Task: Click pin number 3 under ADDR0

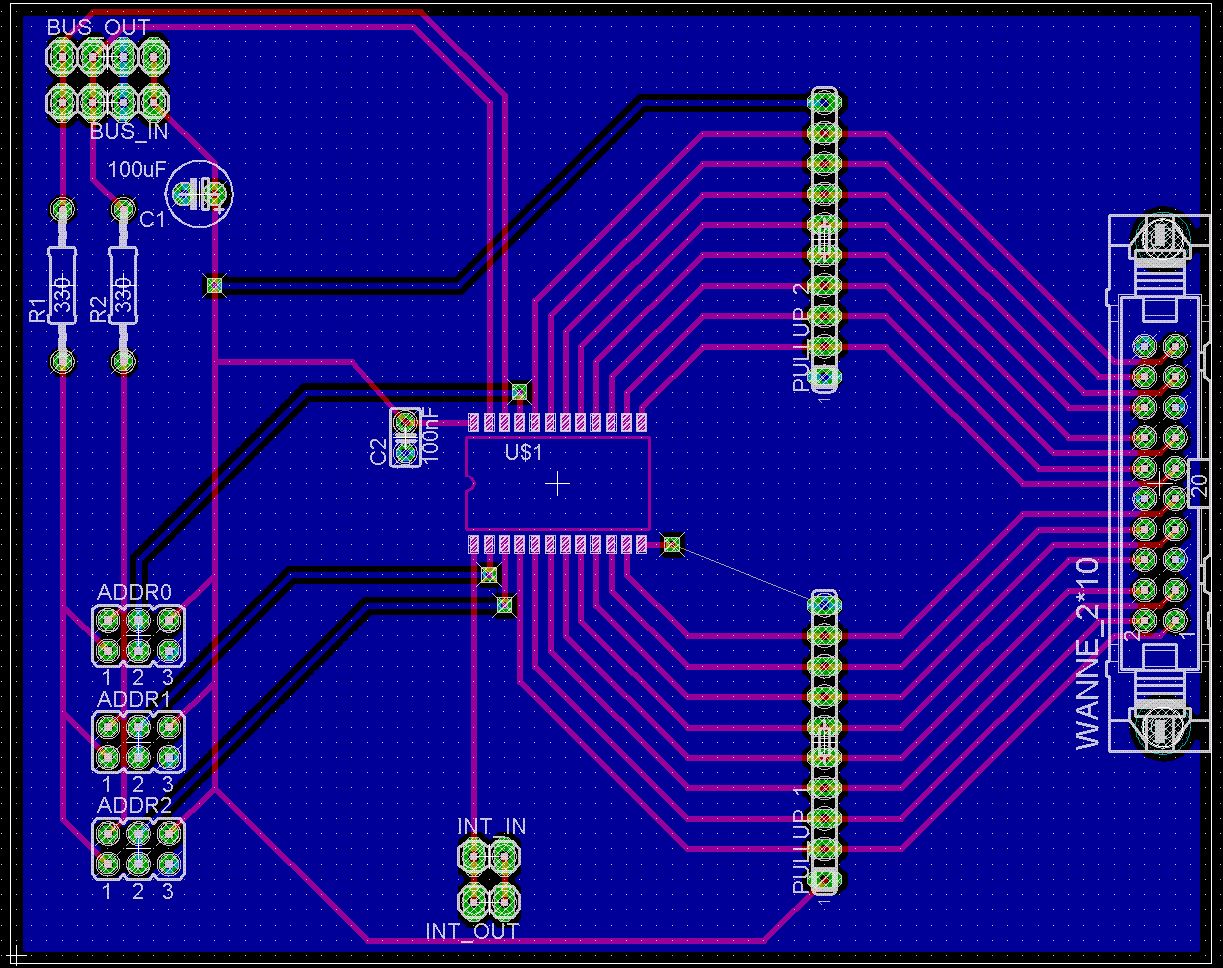Action: 168,679
